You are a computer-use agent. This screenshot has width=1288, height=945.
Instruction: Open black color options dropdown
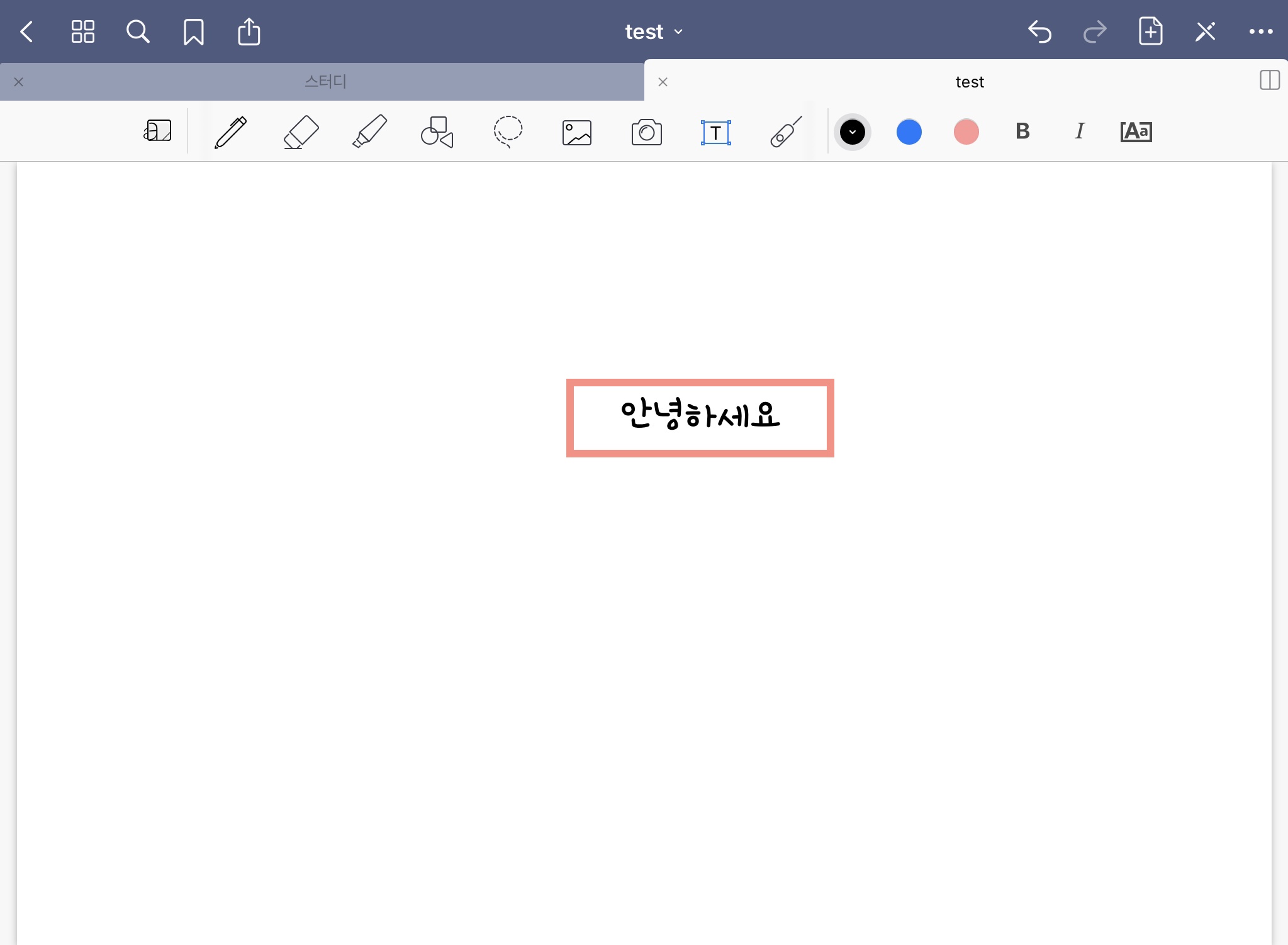(x=852, y=132)
